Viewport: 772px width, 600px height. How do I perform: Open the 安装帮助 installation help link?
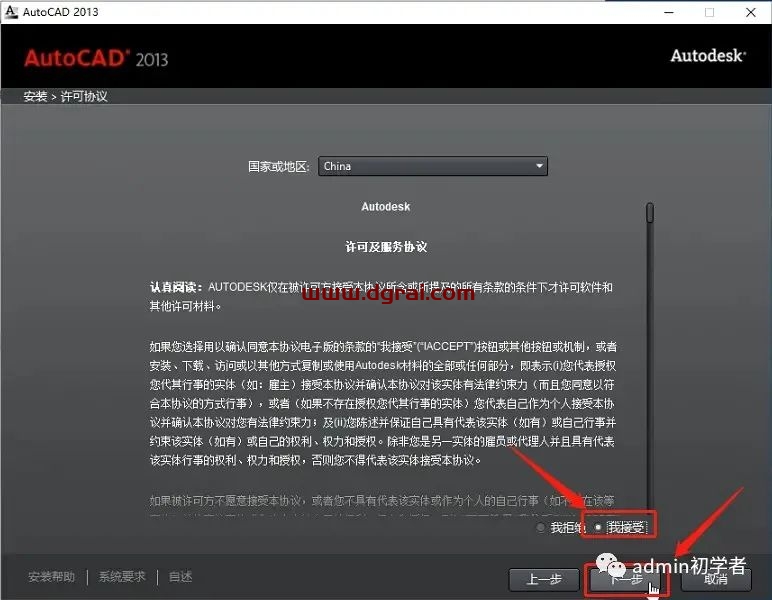[52, 576]
